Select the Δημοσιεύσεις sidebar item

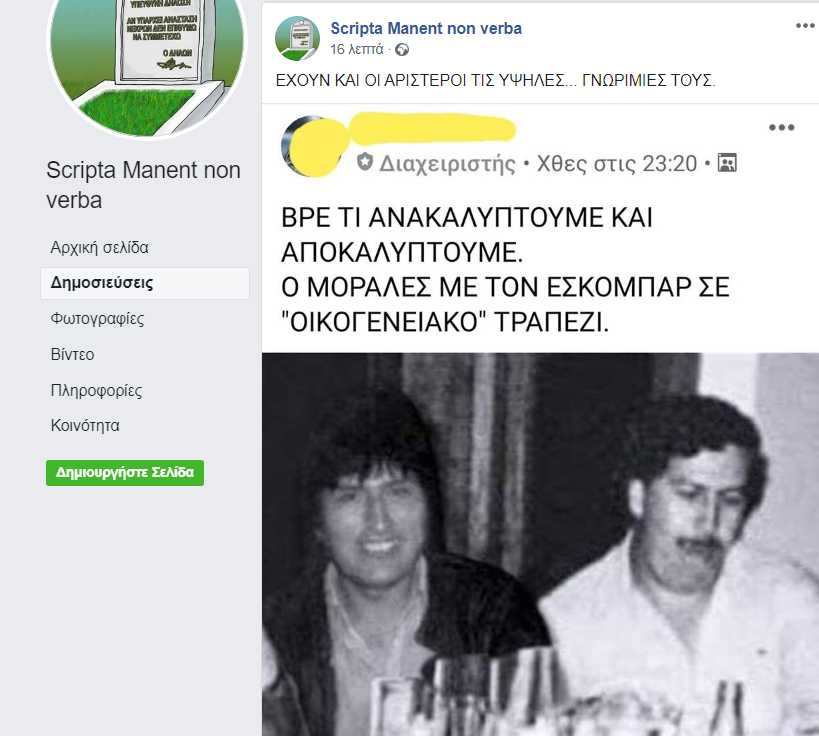point(145,283)
